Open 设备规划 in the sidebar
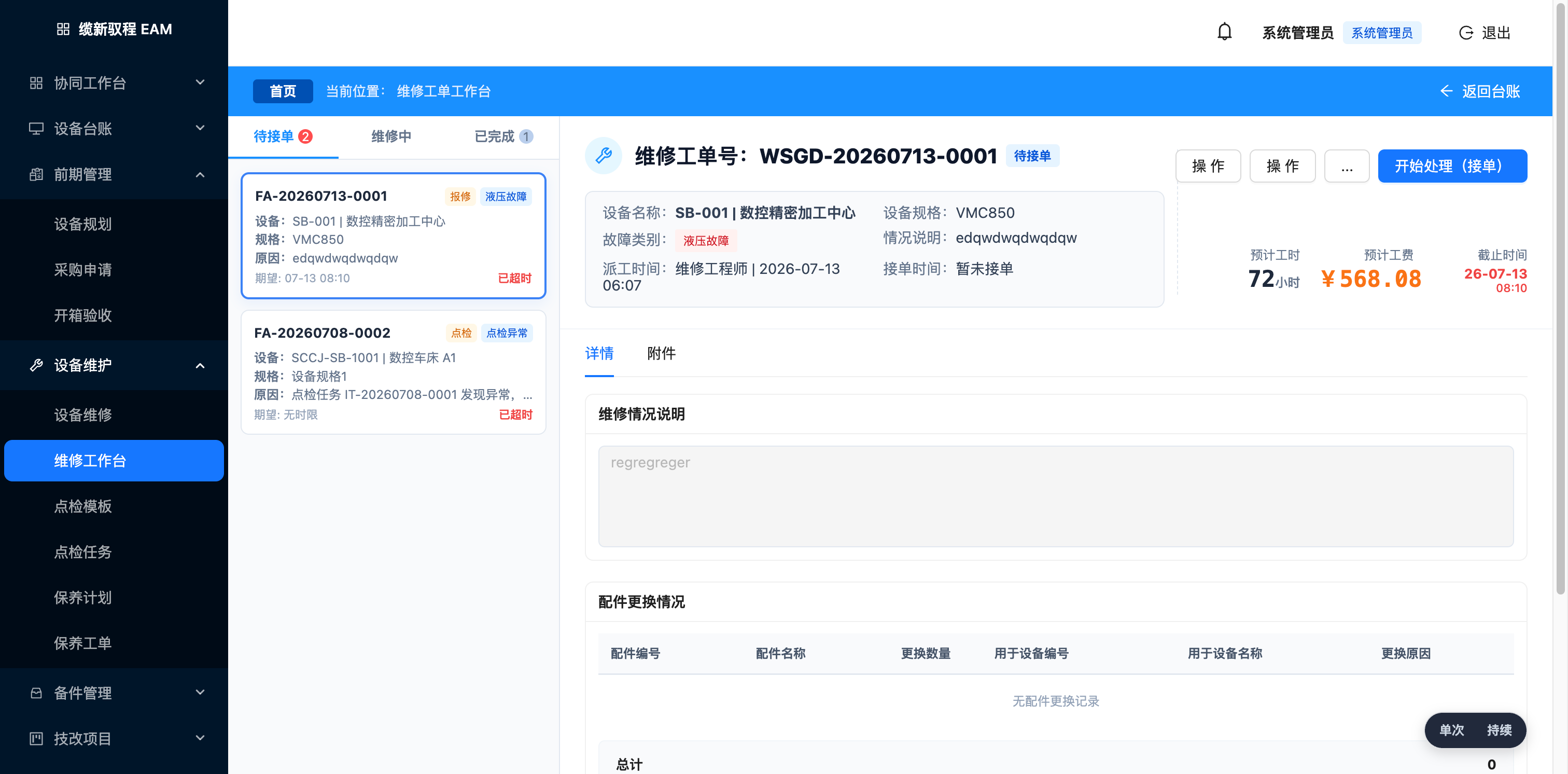Viewport: 1568px width, 774px height. [x=114, y=224]
